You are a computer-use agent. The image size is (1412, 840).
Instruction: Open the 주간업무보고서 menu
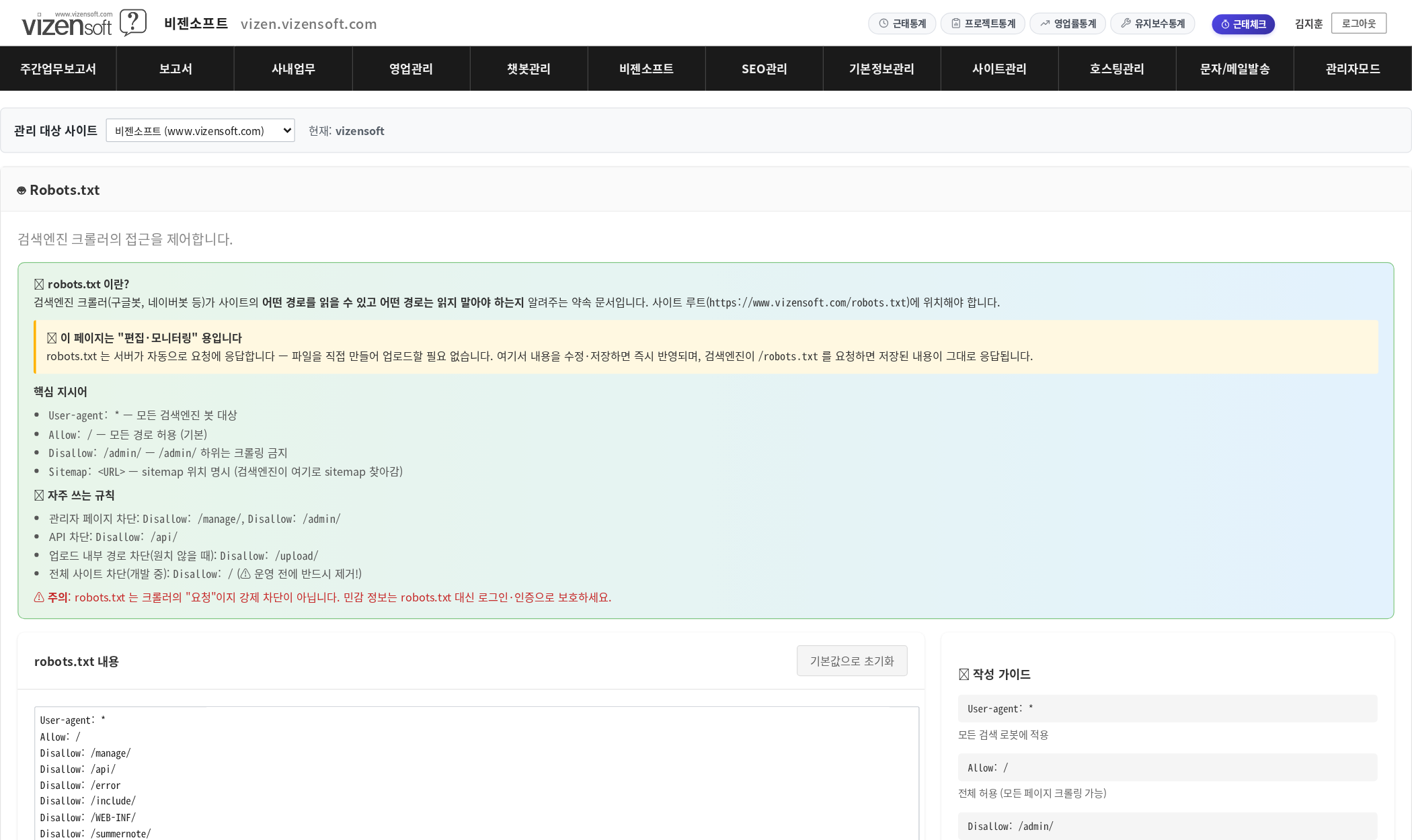(x=58, y=69)
